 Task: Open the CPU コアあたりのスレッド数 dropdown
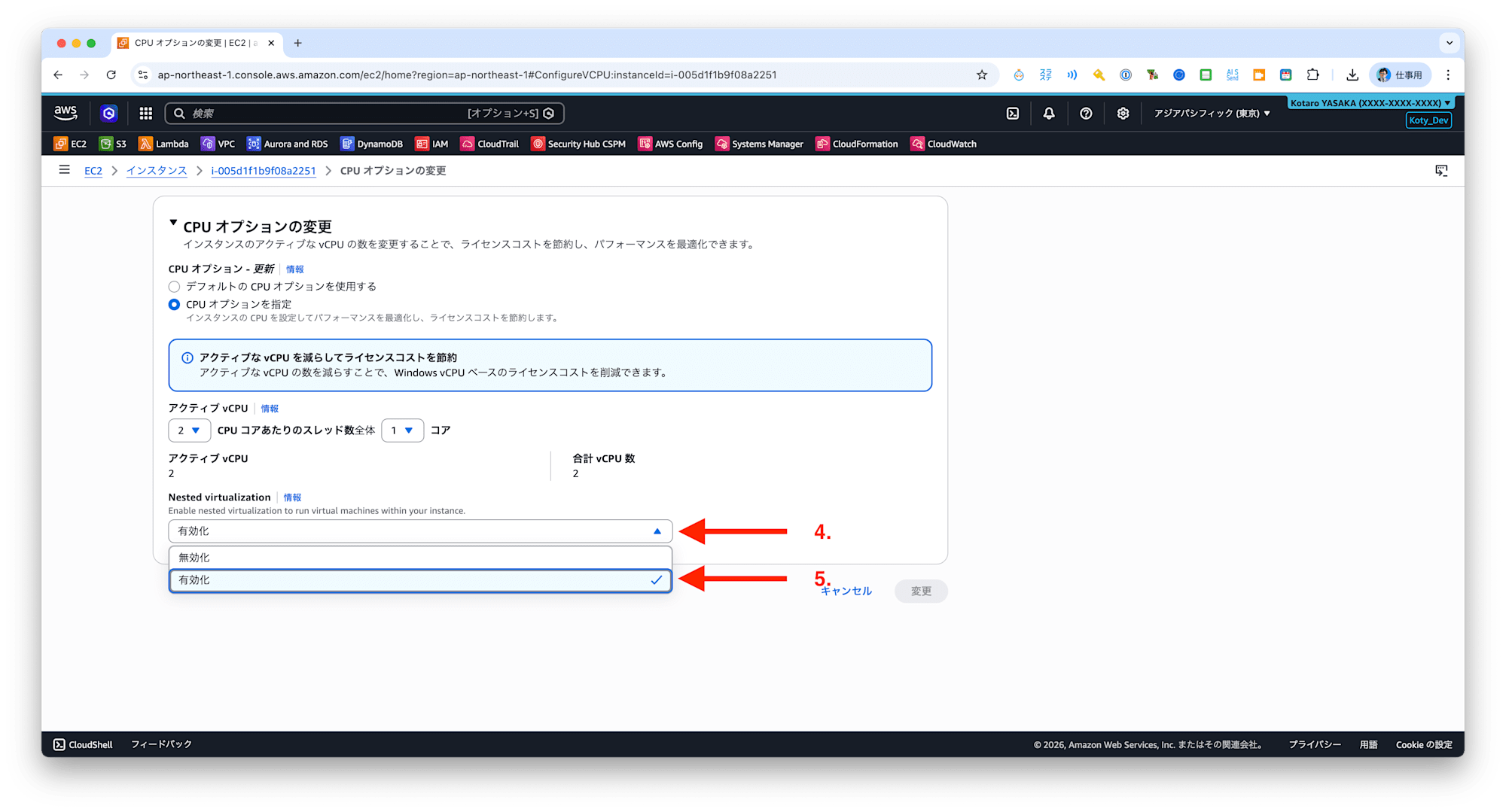[x=402, y=430]
